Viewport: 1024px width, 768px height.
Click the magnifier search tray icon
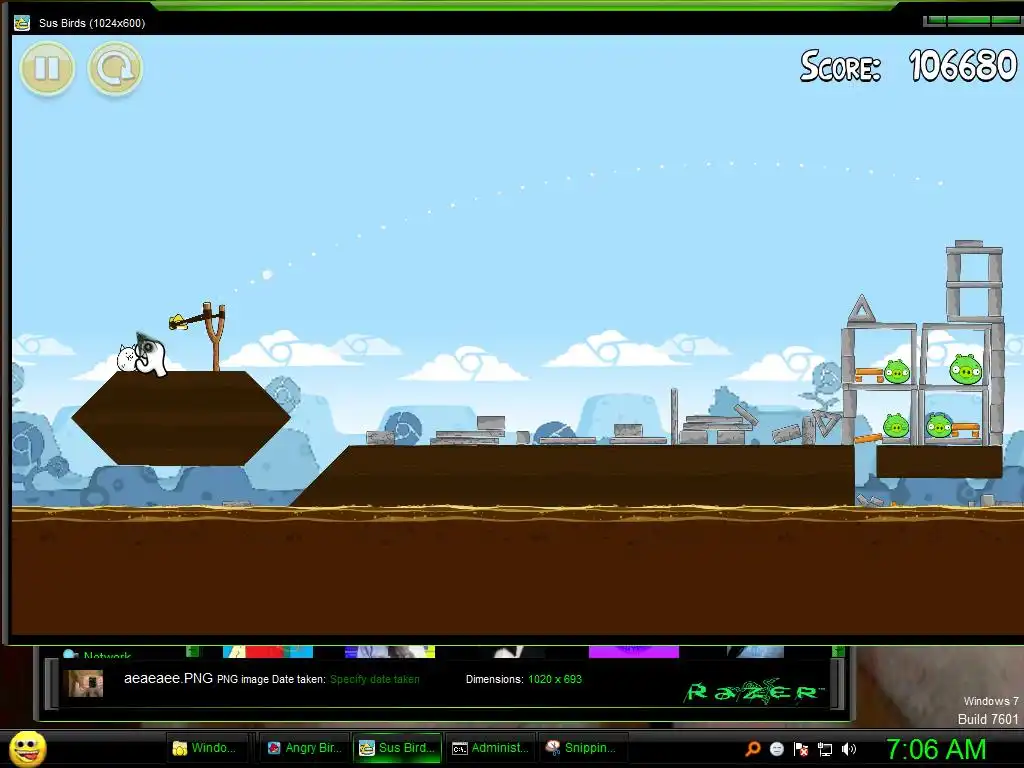(753, 749)
